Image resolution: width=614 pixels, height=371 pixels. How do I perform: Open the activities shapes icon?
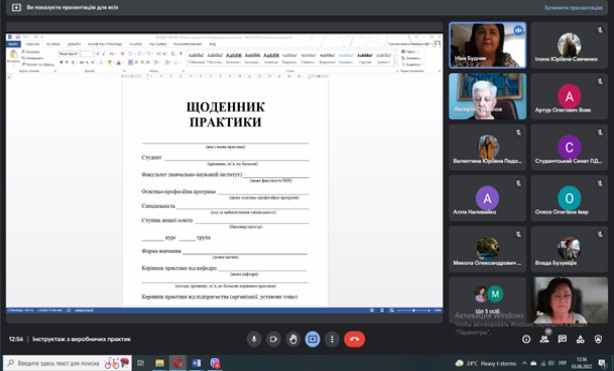[x=580, y=339]
